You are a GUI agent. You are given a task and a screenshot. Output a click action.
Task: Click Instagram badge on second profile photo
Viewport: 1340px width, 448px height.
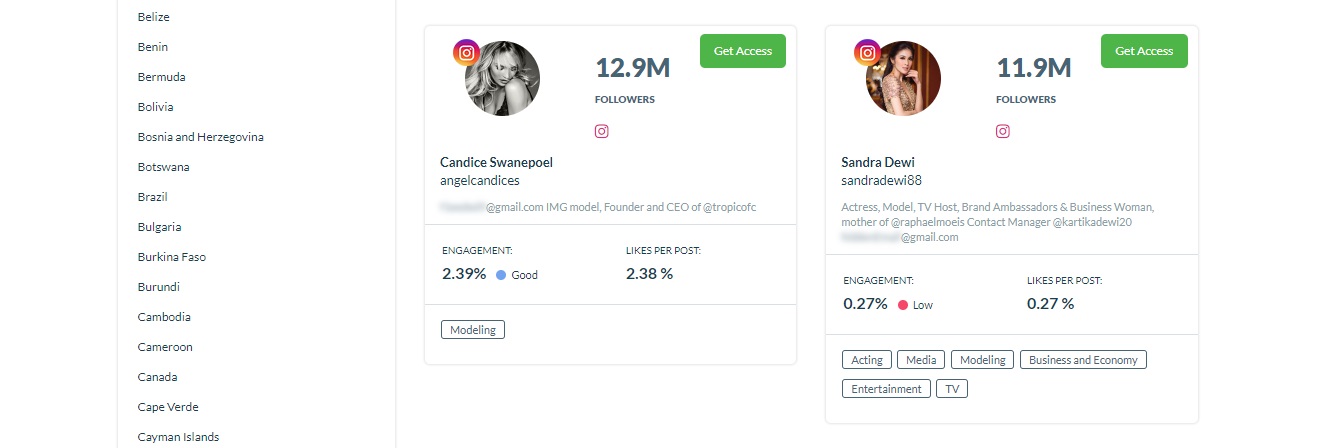point(867,53)
